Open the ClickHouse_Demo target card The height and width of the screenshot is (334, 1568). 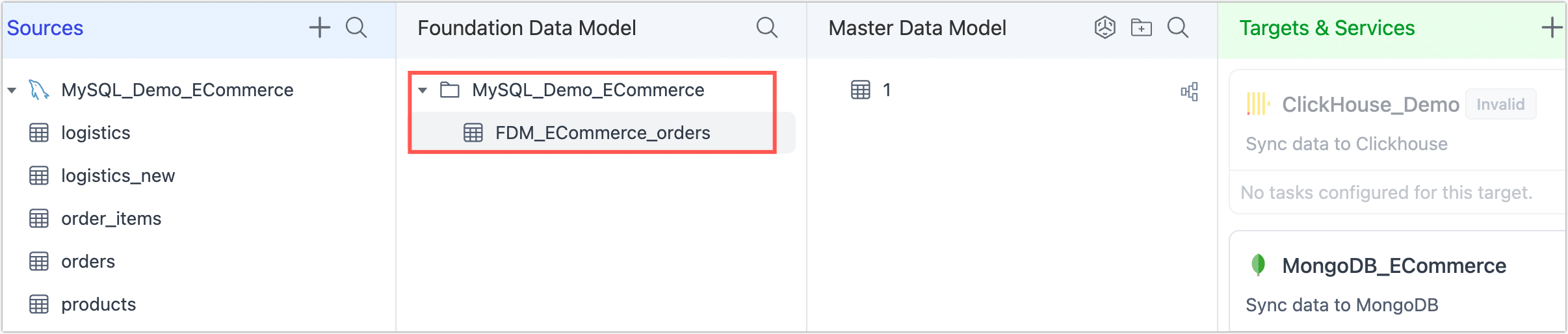tap(1370, 105)
